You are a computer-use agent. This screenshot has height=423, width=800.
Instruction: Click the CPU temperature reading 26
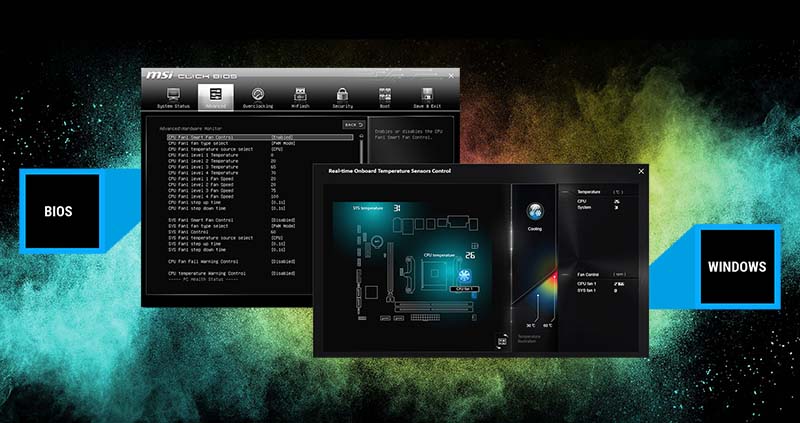pyautogui.click(x=470, y=255)
